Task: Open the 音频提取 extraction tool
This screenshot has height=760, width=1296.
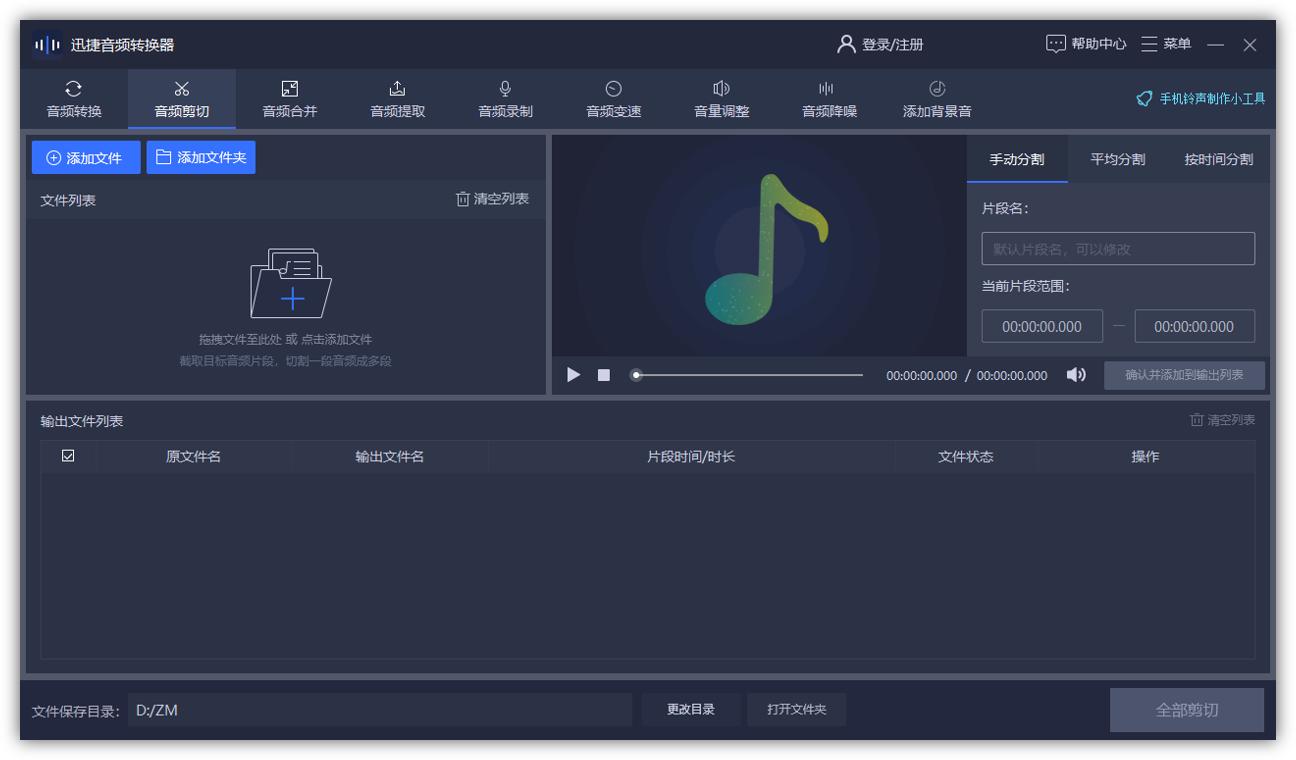Action: click(x=396, y=99)
